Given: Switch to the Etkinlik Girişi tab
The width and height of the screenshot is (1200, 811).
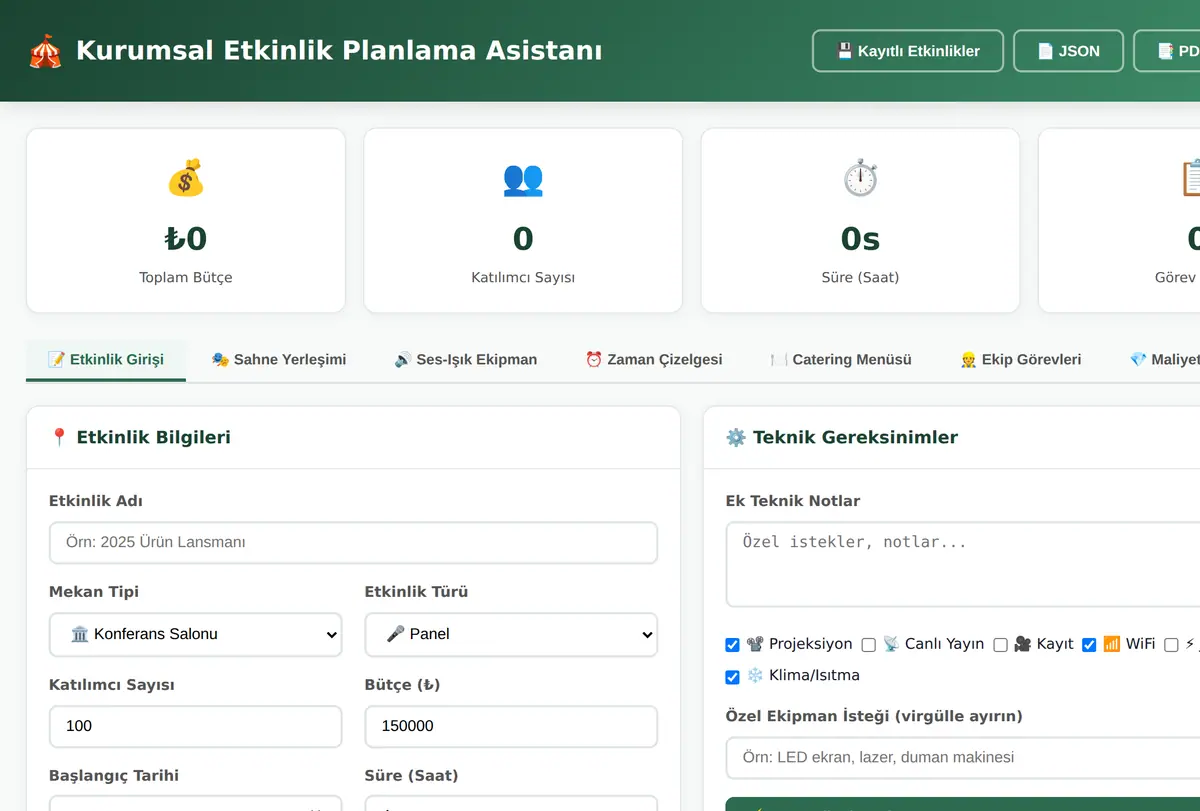Looking at the screenshot, I should (x=106, y=360).
